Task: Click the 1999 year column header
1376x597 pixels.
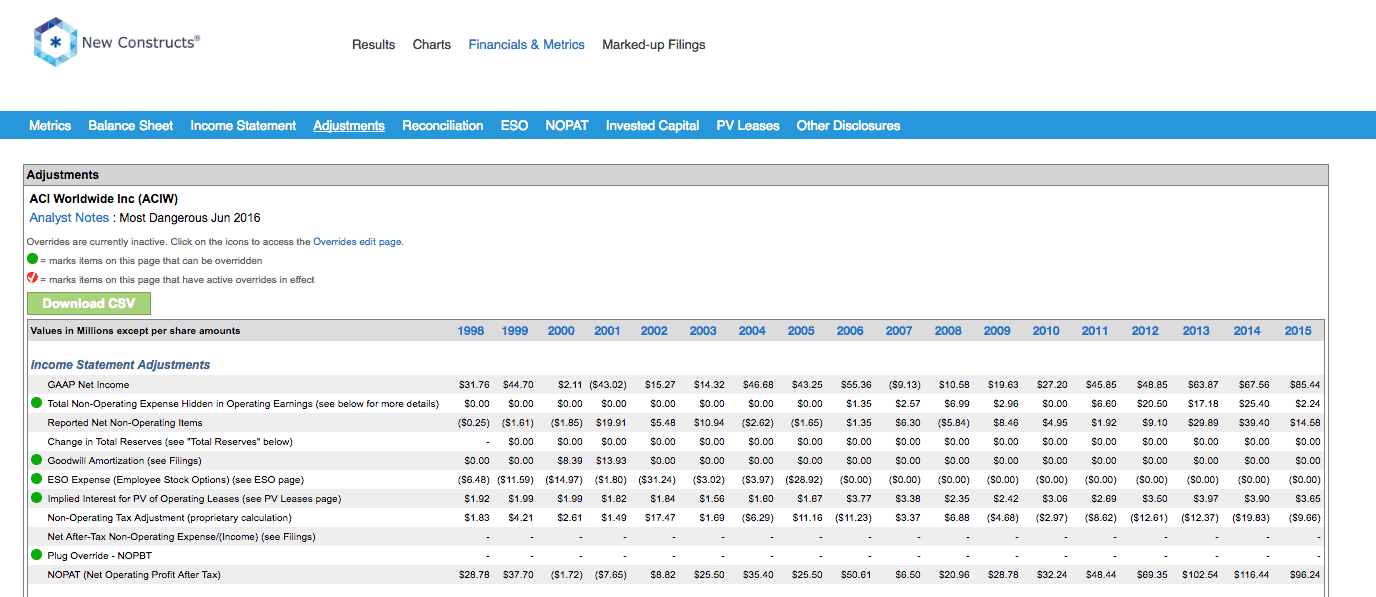Action: click(515, 331)
